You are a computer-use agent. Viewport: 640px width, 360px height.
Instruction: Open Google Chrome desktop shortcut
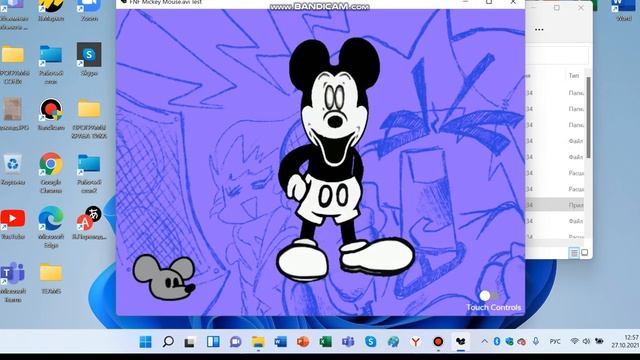click(51, 173)
